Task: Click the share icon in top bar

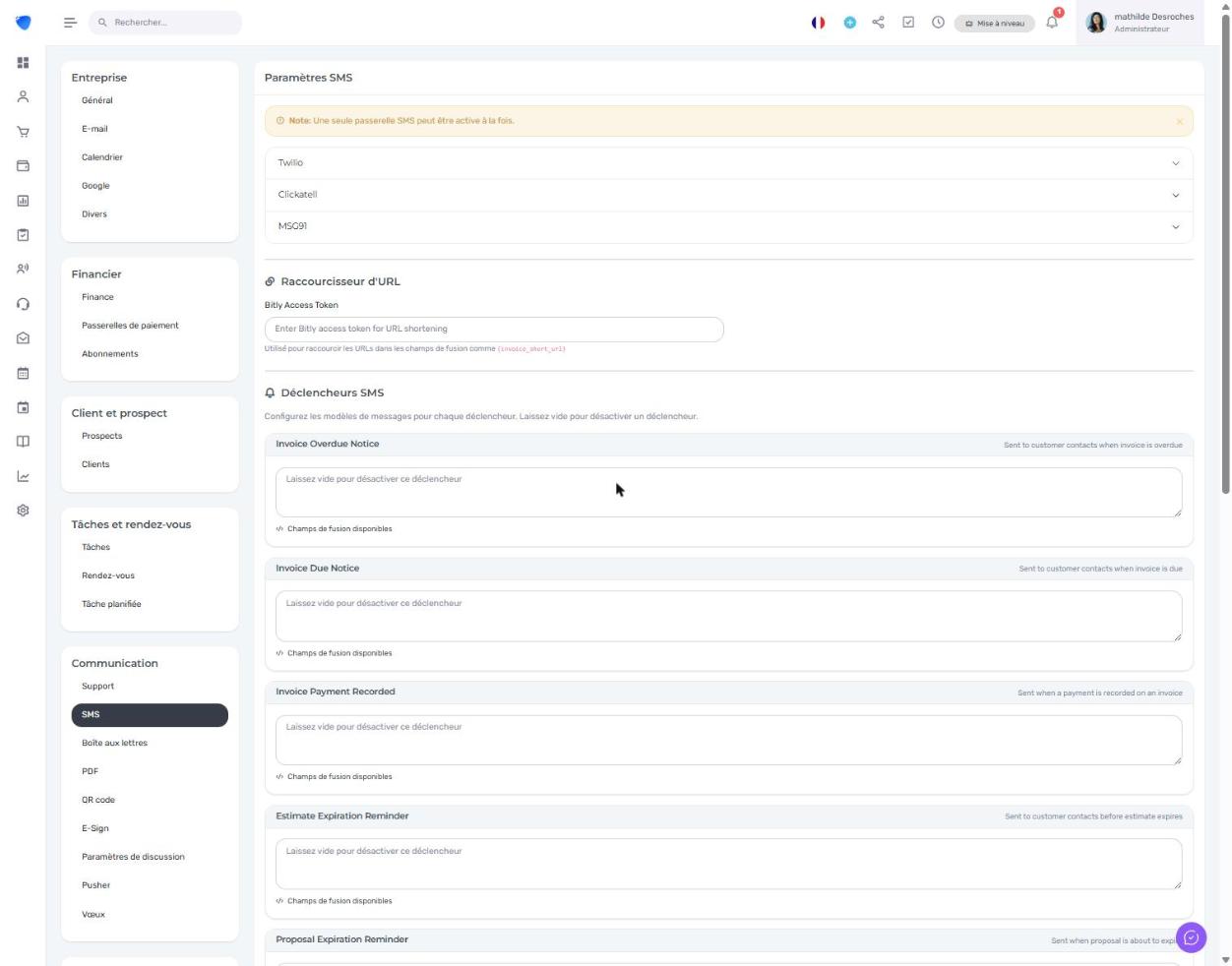Action: [x=878, y=23]
